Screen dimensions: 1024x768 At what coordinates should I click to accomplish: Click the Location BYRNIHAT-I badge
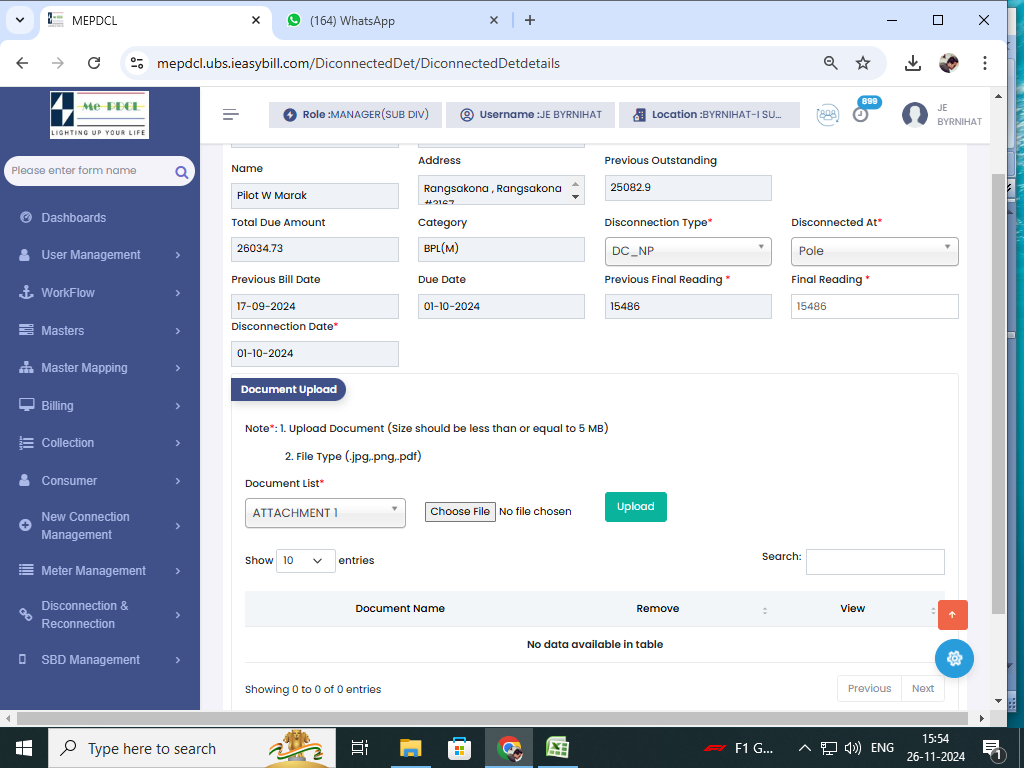[x=709, y=115]
